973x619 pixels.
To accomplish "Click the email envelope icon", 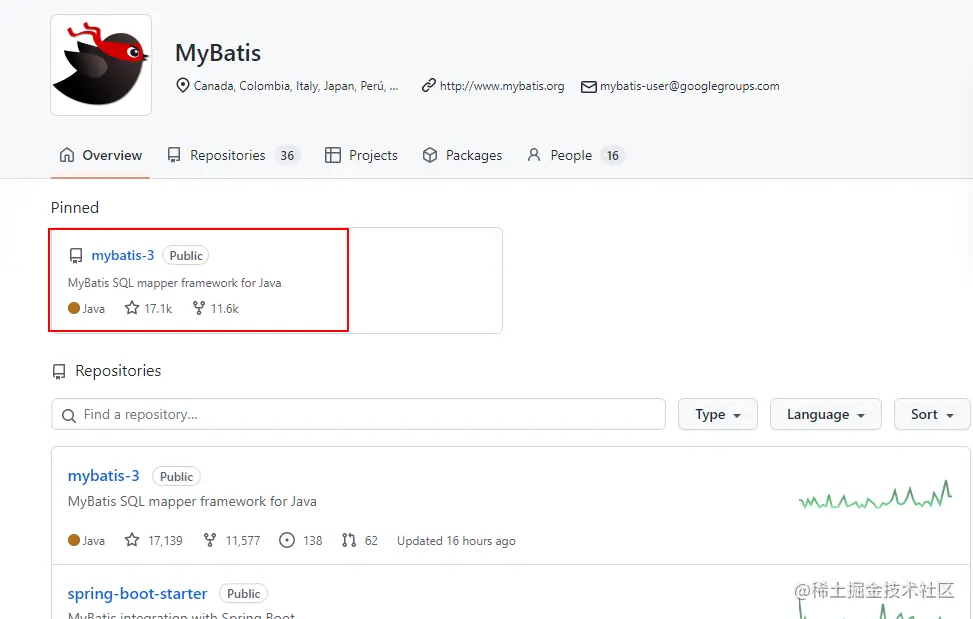I will [588, 87].
